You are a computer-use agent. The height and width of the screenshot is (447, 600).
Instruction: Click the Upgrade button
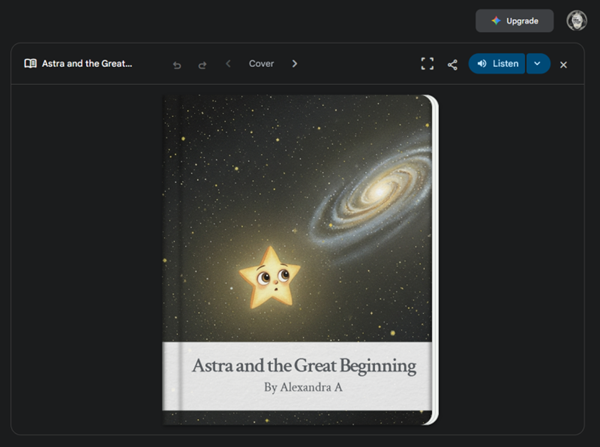(x=514, y=21)
